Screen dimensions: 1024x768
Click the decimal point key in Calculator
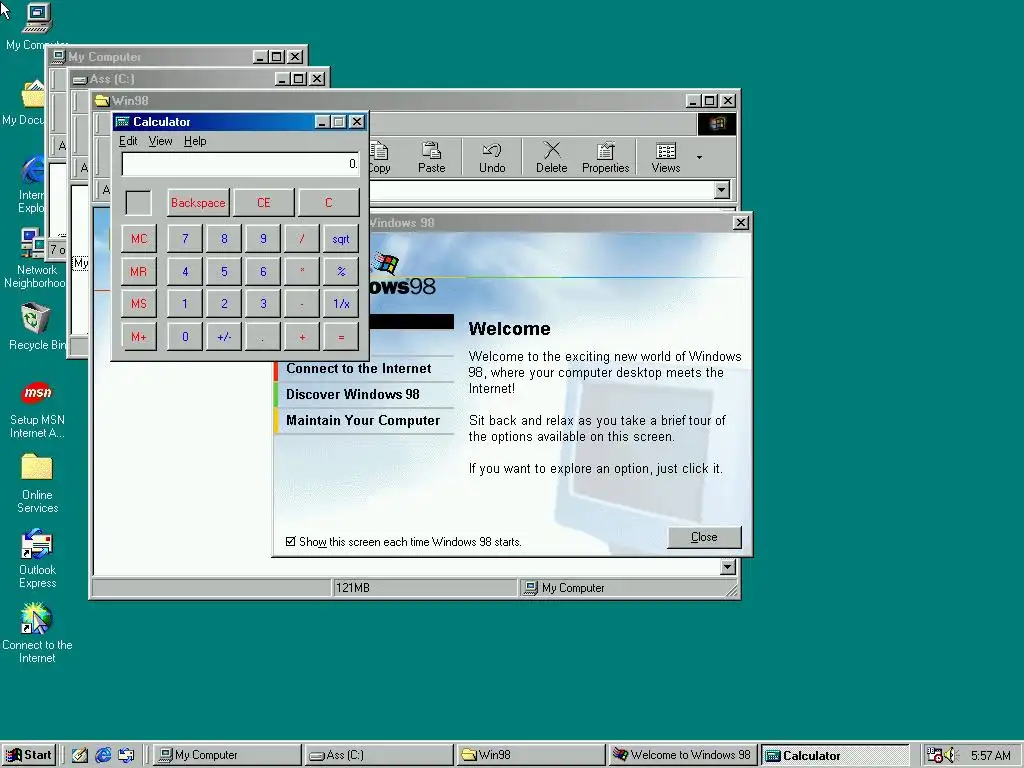[263, 337]
